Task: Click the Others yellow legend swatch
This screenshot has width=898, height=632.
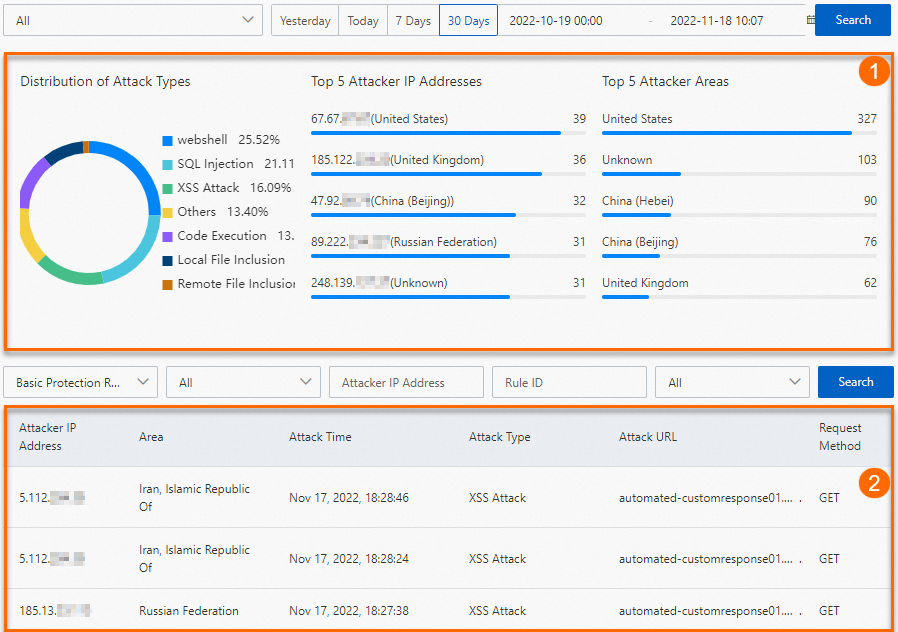Action: click(x=167, y=213)
